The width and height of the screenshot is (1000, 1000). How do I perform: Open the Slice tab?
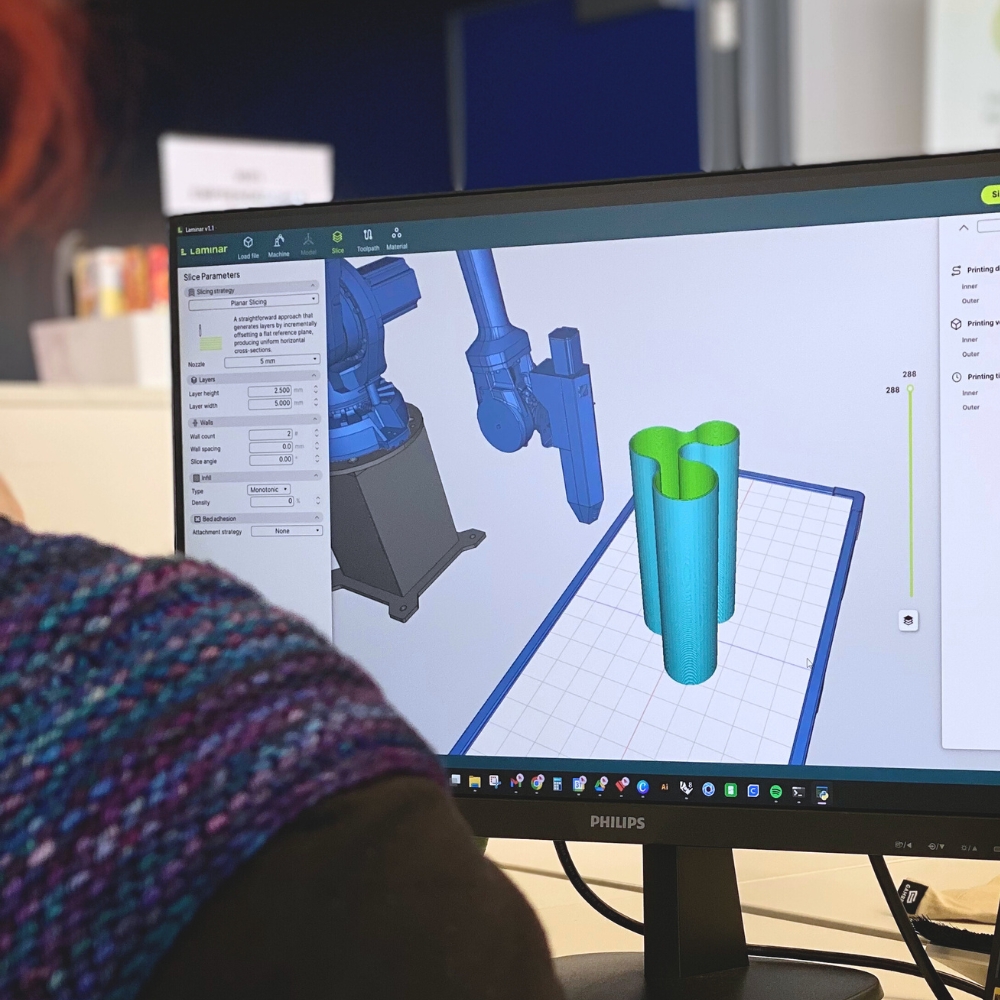point(337,242)
